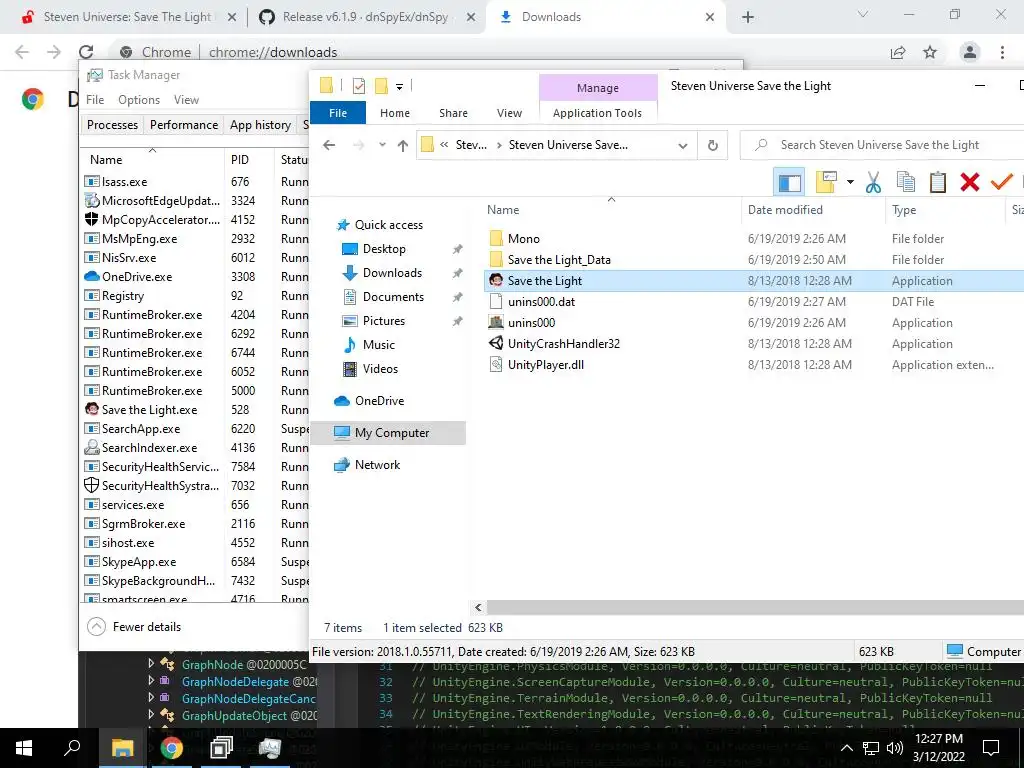Viewport: 1024px width, 768px height.
Task: Select OneDrive in the navigation pane
Action: [x=379, y=401]
